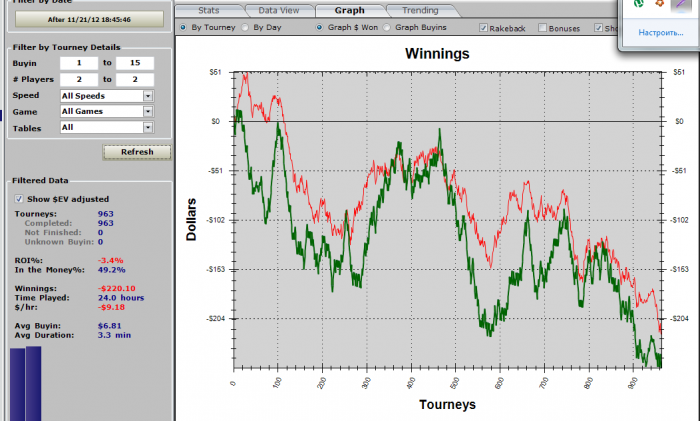
Task: Click the Refresh button
Action: (x=137, y=152)
